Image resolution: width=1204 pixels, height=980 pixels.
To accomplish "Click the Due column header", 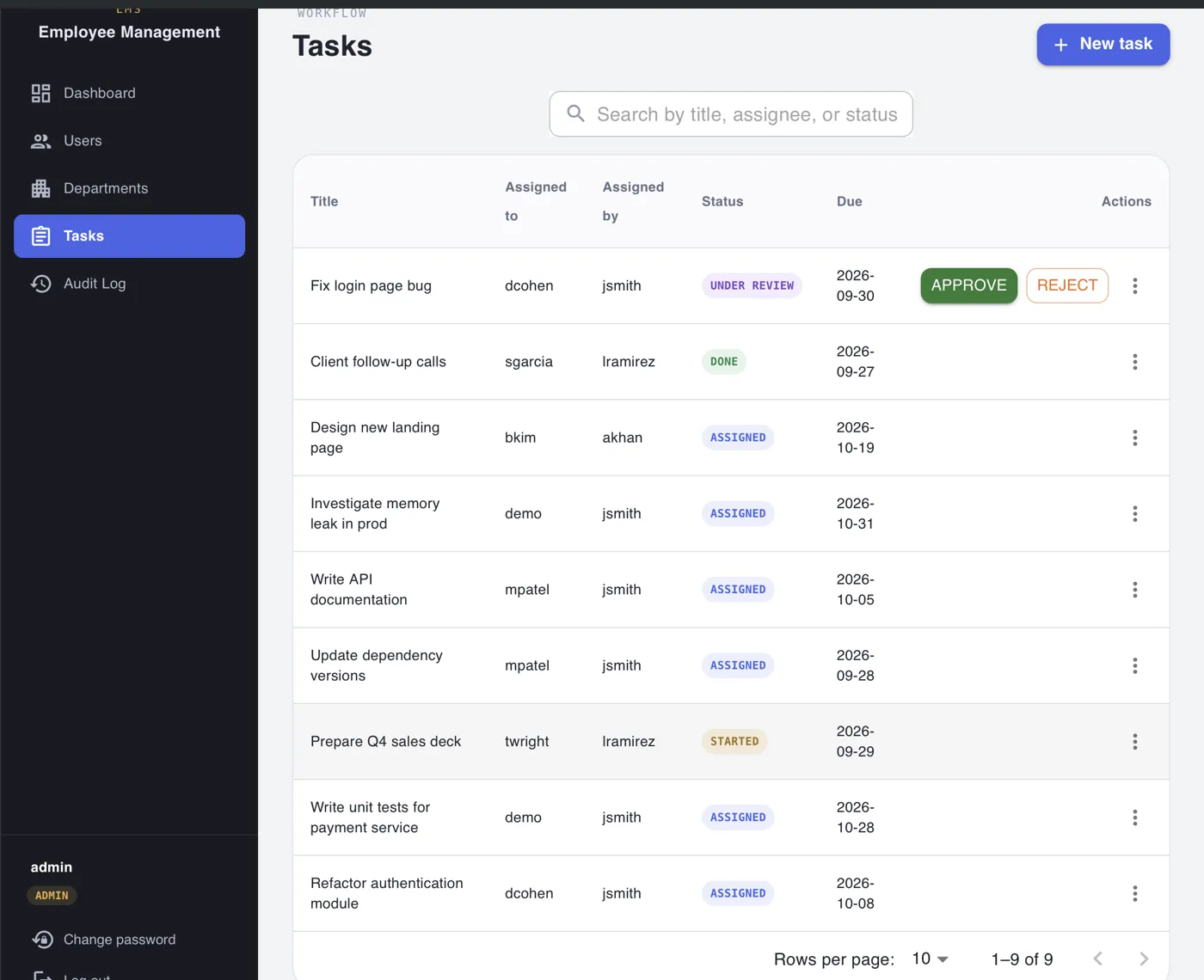I will click(850, 201).
